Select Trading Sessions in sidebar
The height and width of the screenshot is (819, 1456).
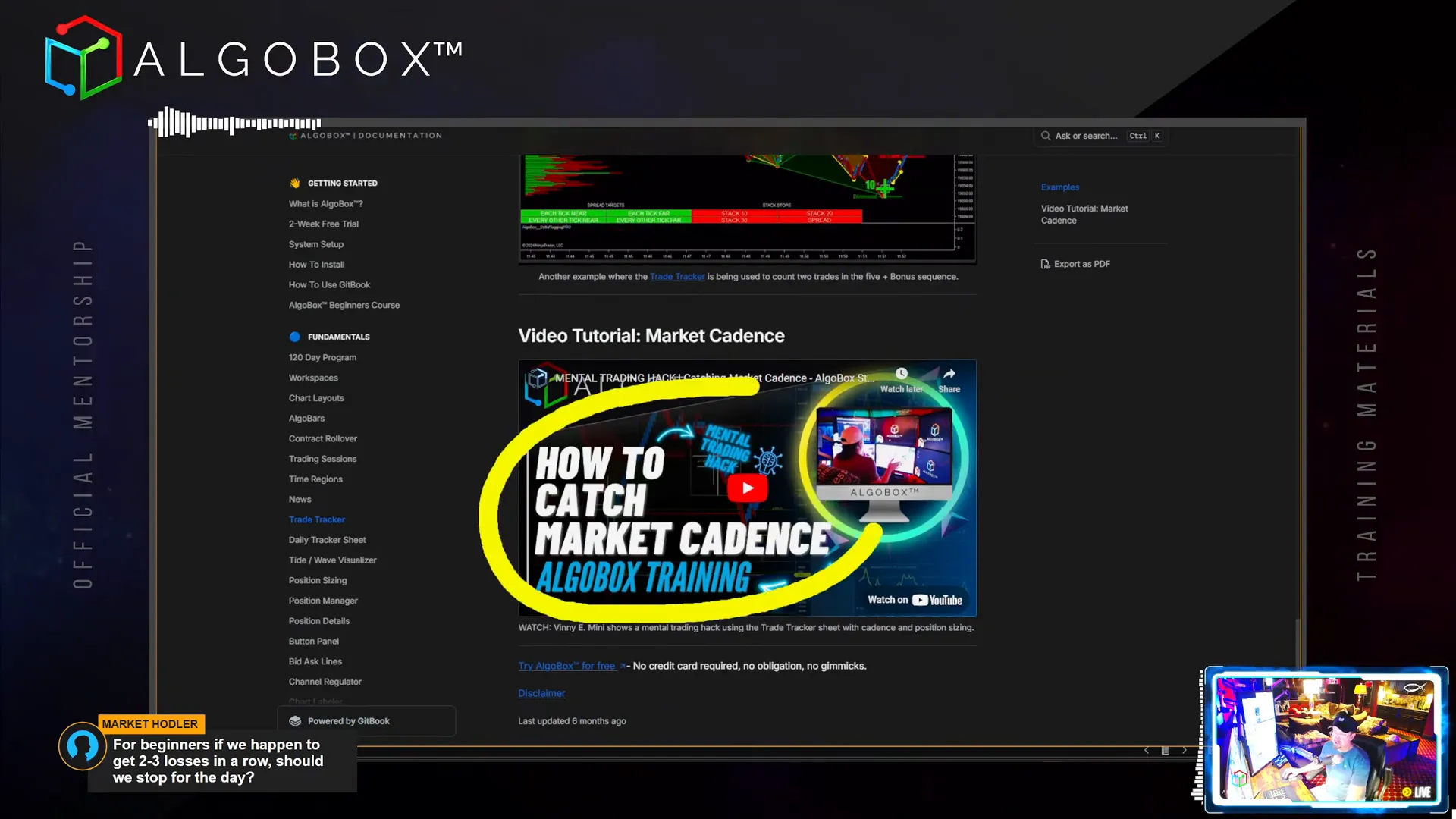point(322,459)
